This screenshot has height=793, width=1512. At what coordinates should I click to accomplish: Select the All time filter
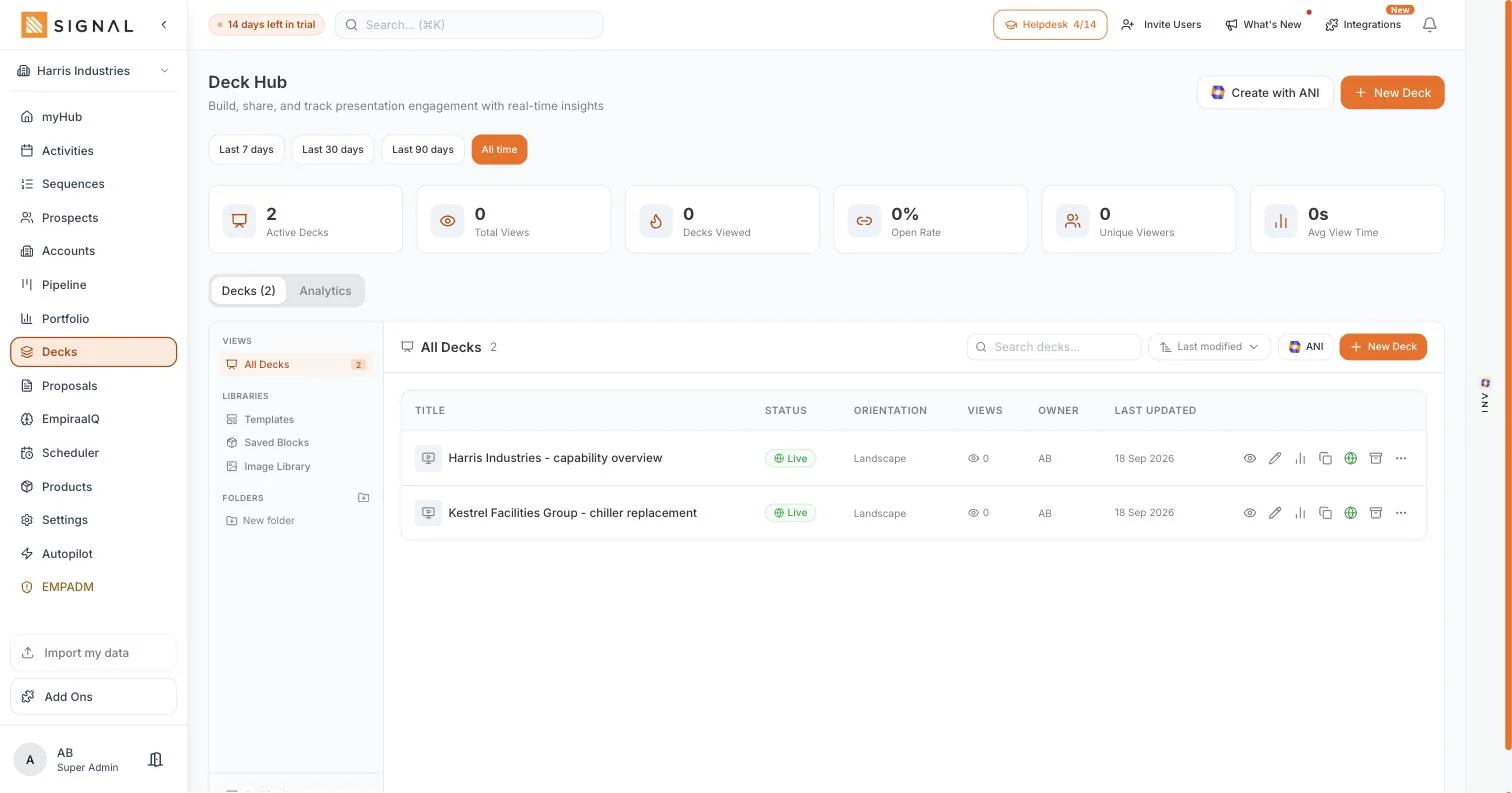coord(499,149)
